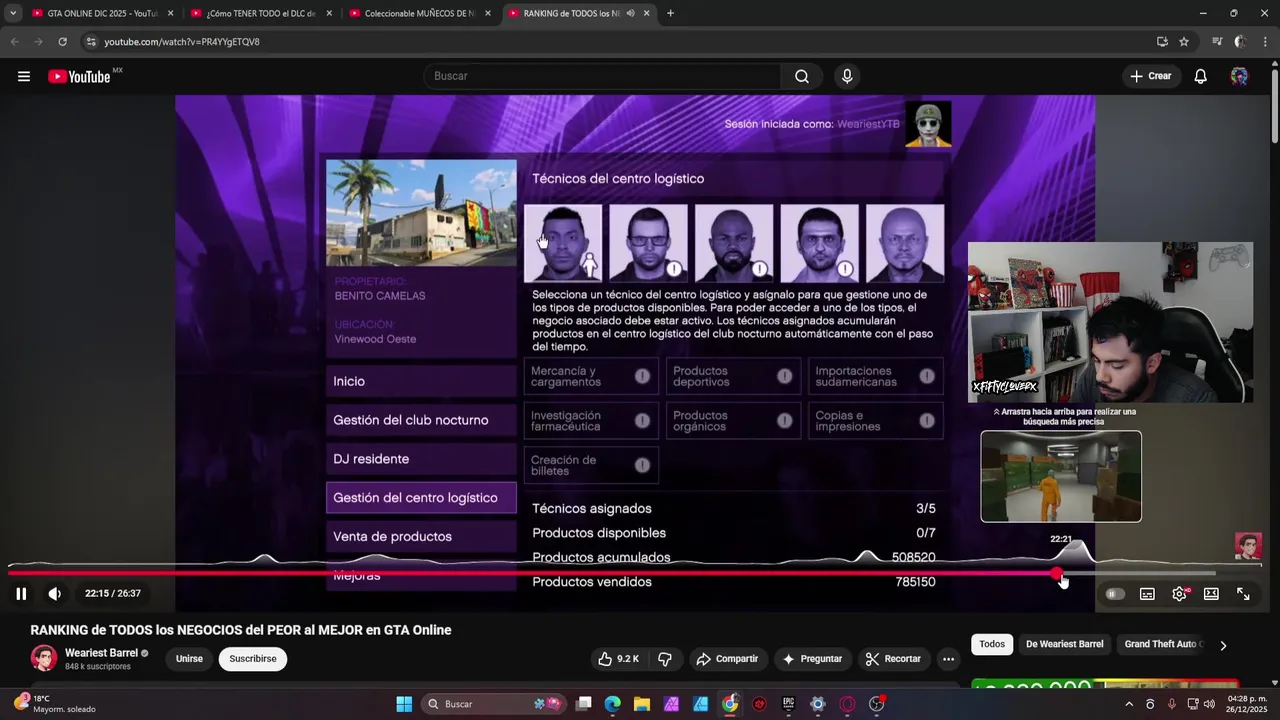Pause the video playback
Image resolution: width=1280 pixels, height=720 pixels.
click(21, 594)
